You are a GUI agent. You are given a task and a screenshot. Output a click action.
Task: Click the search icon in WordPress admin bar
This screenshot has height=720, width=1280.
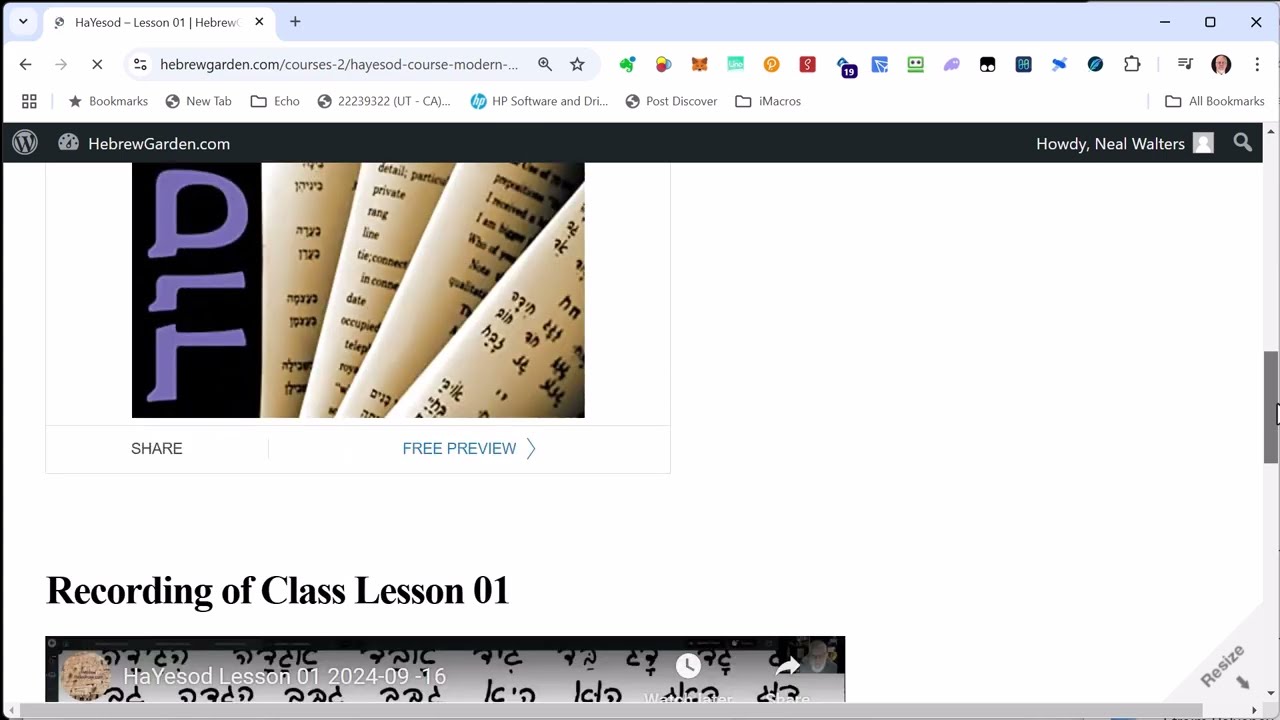click(1242, 143)
